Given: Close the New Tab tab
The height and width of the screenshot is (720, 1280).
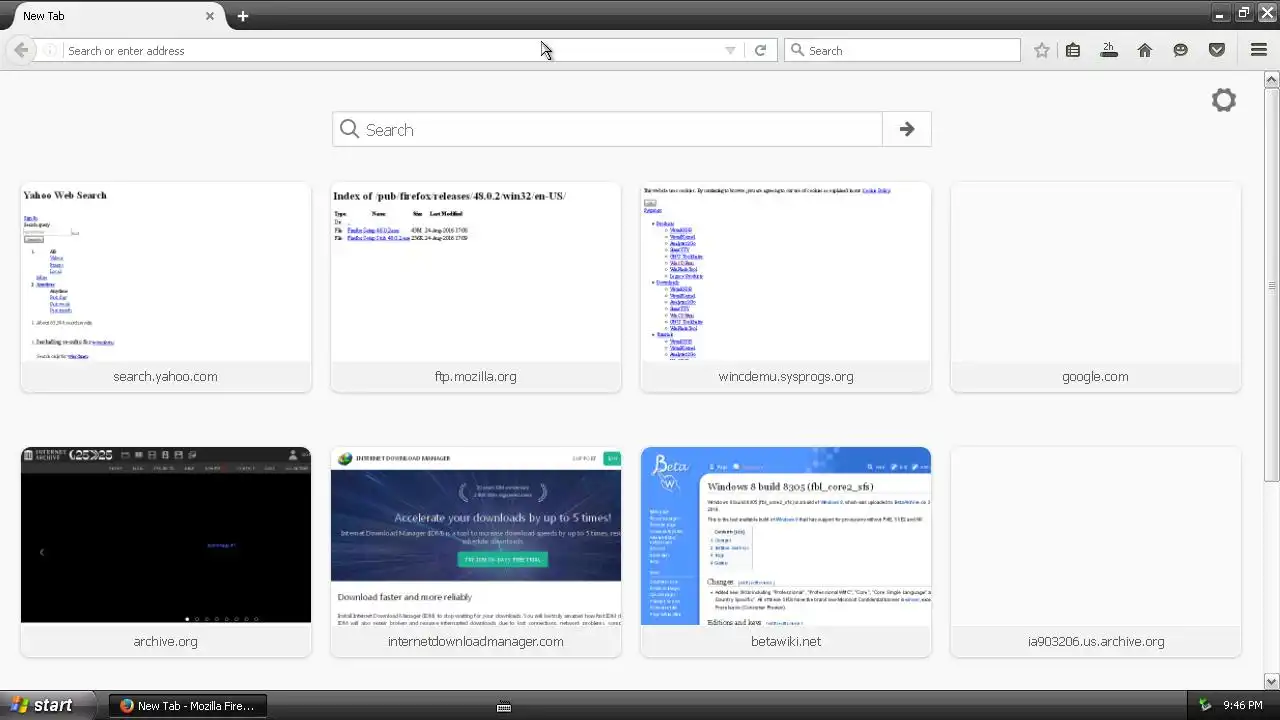Looking at the screenshot, I should click(210, 16).
